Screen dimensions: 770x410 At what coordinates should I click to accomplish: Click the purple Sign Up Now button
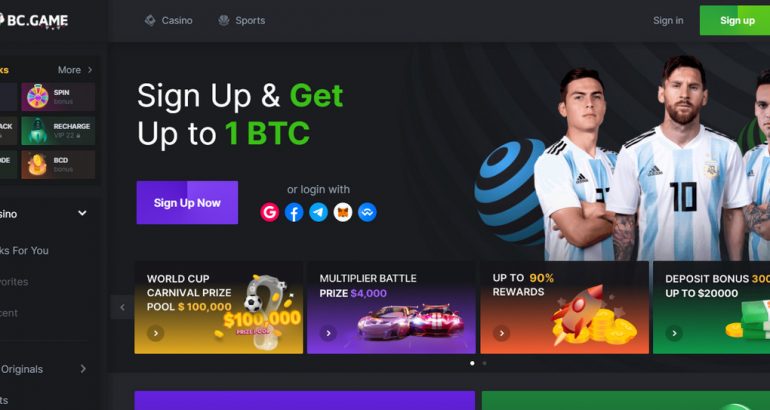(187, 202)
